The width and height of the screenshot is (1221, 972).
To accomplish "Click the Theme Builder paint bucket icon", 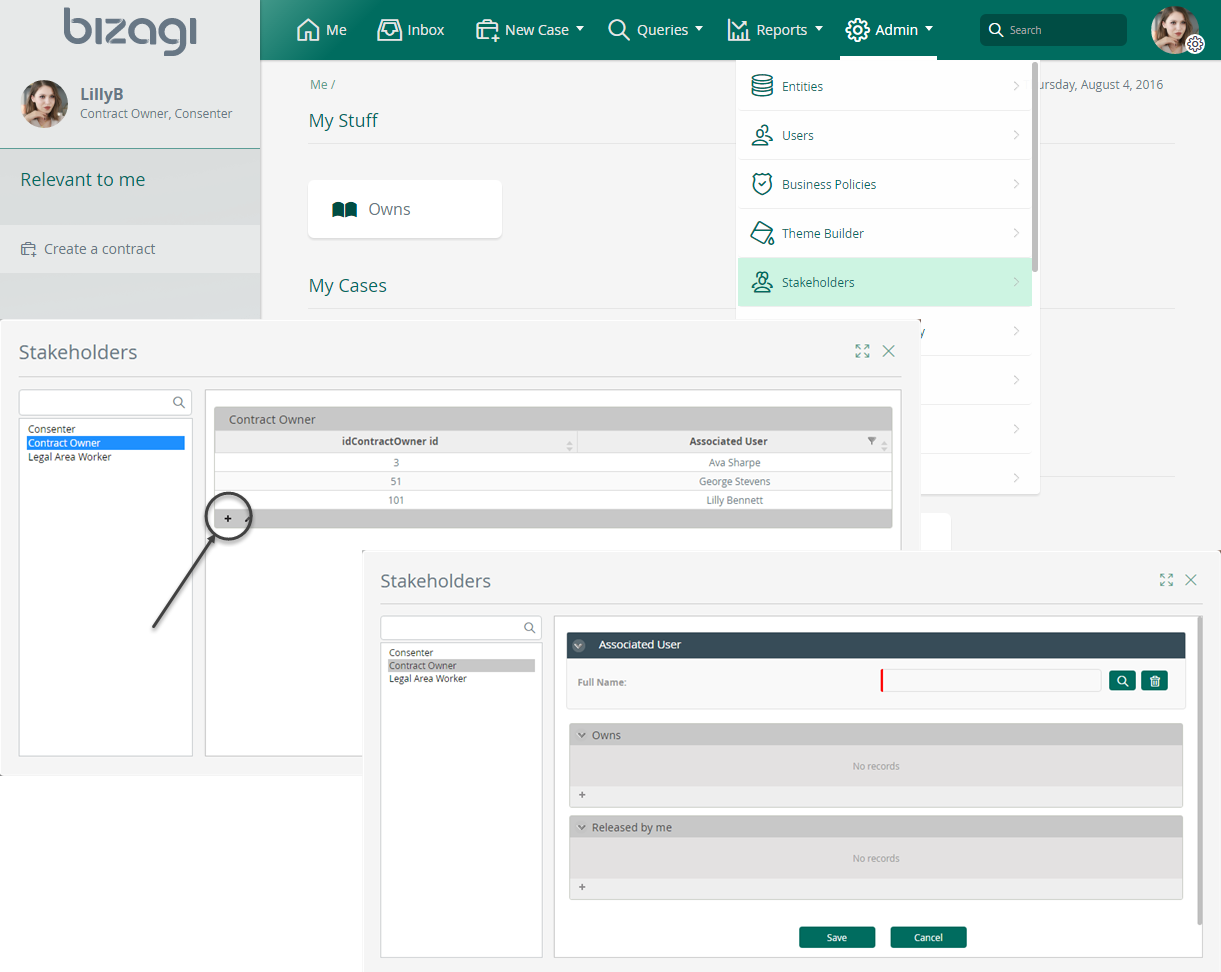I will pyautogui.click(x=762, y=233).
